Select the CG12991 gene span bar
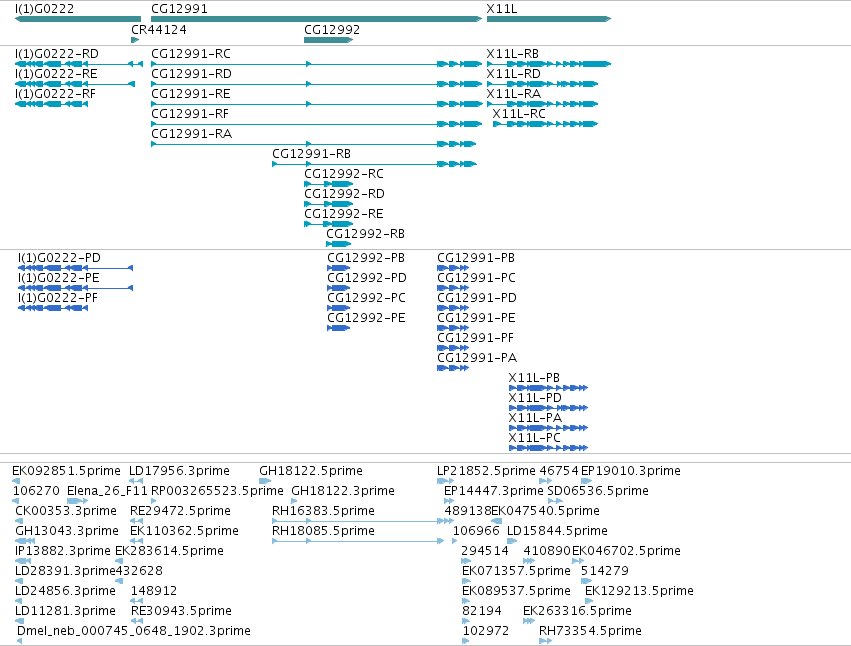Screen dimensions: 851x646 click(x=316, y=19)
